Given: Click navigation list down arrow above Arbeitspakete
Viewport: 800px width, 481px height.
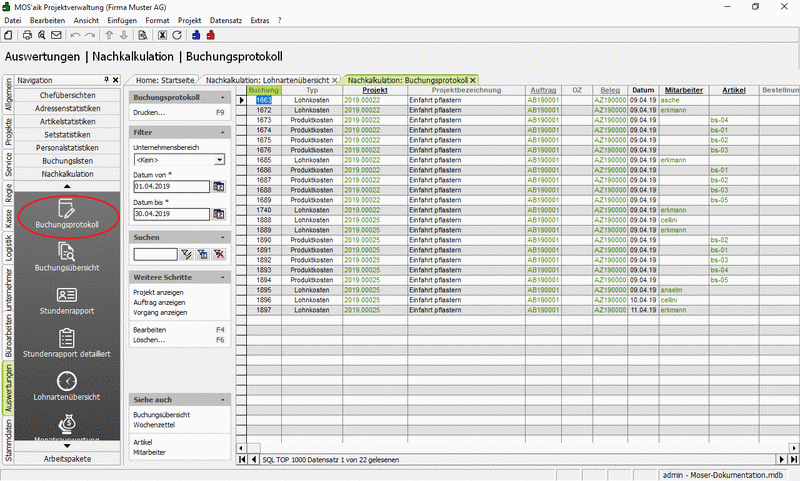Looking at the screenshot, I should [67, 446].
